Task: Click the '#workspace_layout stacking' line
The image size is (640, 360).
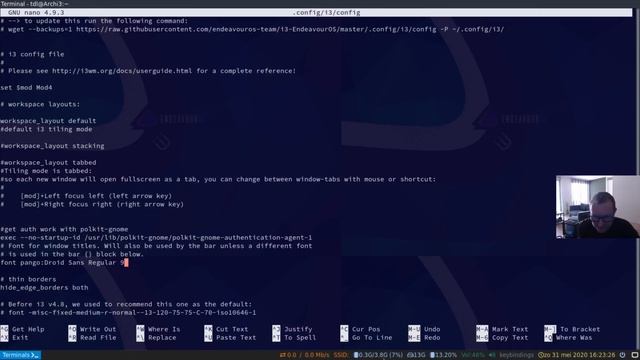Action: point(52,146)
